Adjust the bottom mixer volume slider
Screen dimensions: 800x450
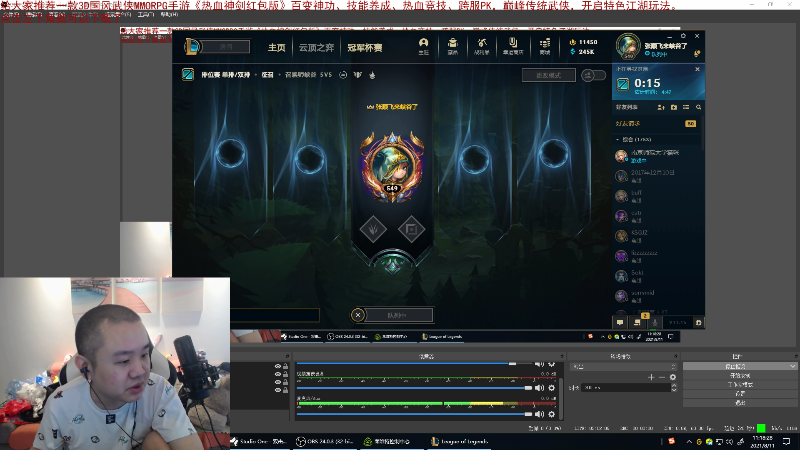click(x=414, y=414)
